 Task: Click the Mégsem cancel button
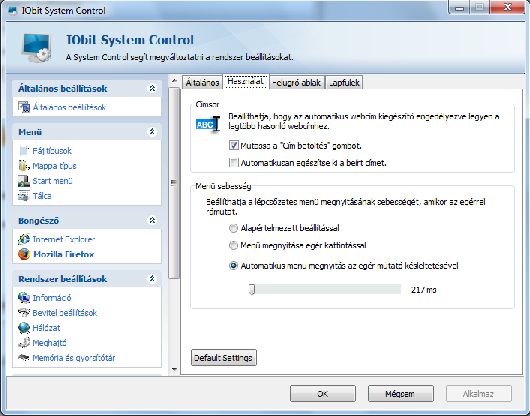[401, 394]
